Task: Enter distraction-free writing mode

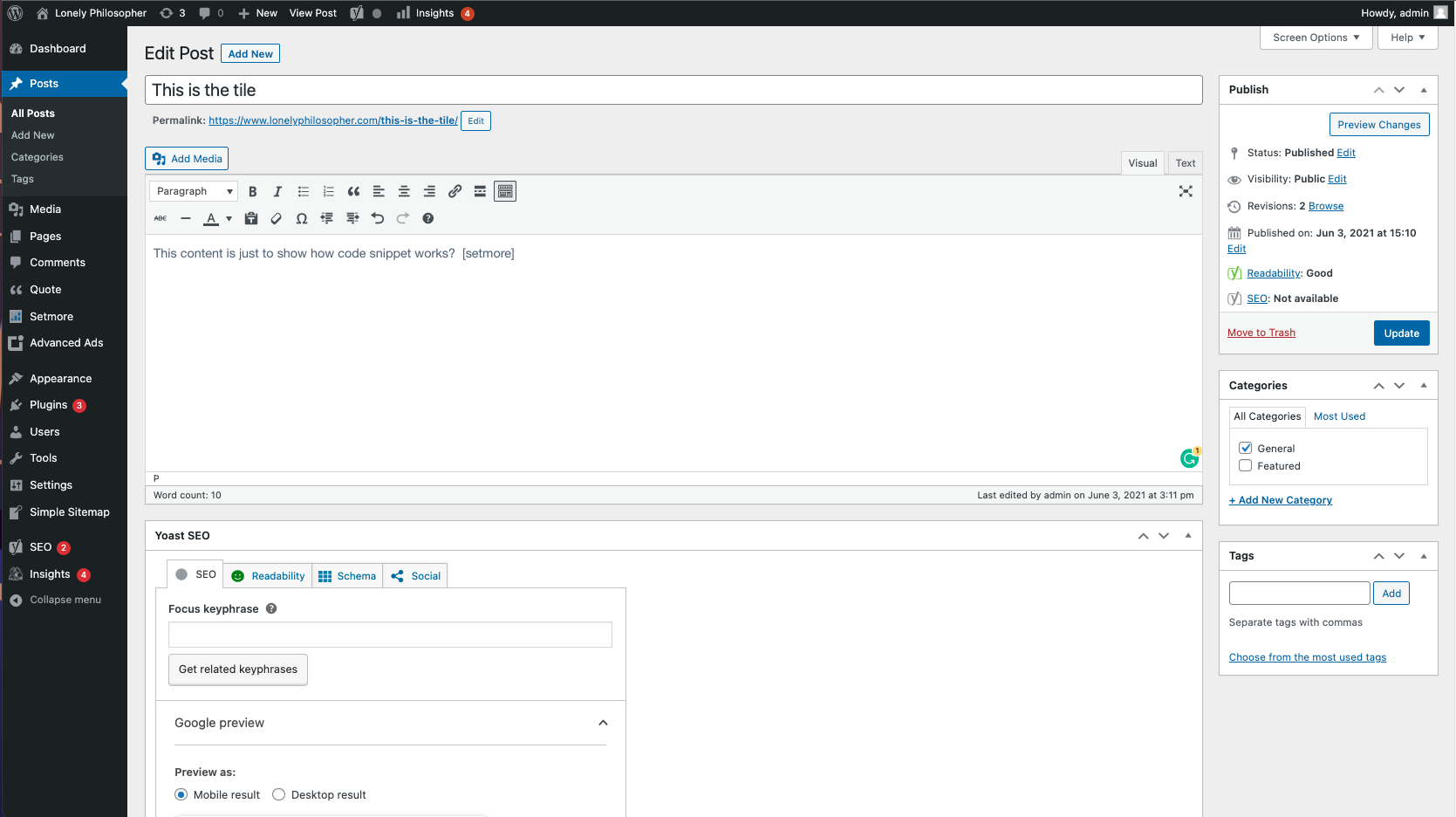Action: tap(1186, 191)
